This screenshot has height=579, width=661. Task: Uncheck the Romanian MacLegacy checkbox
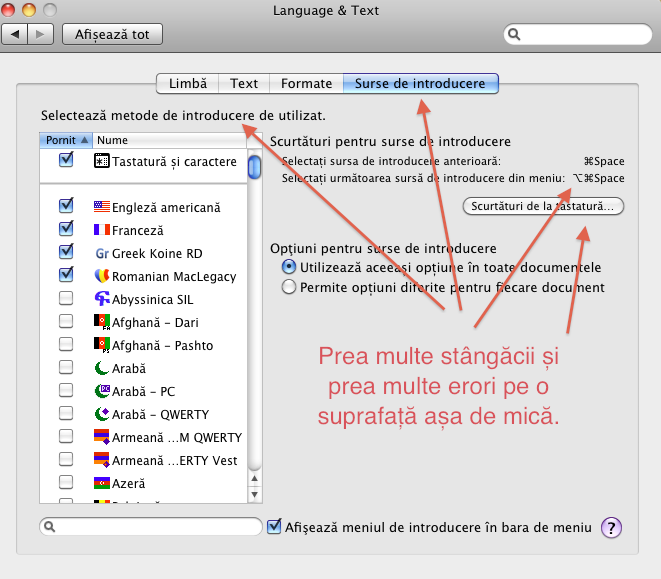(x=66, y=275)
